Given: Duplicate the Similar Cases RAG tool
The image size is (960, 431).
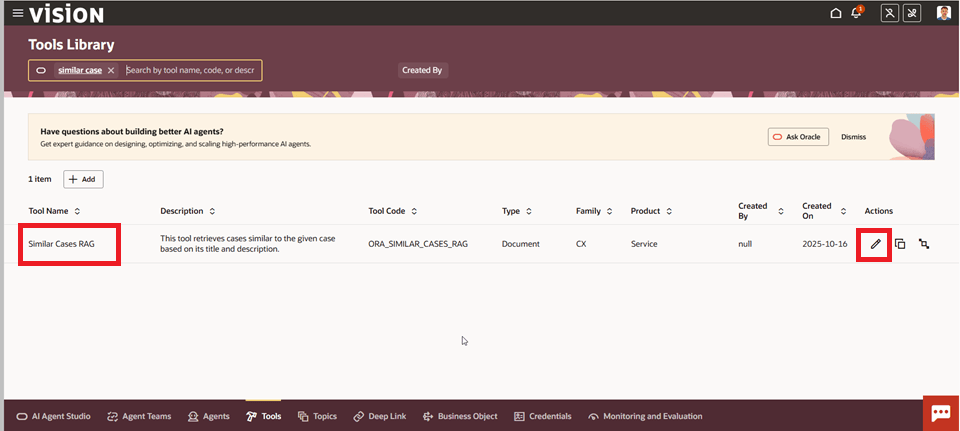Looking at the screenshot, I should point(900,244).
